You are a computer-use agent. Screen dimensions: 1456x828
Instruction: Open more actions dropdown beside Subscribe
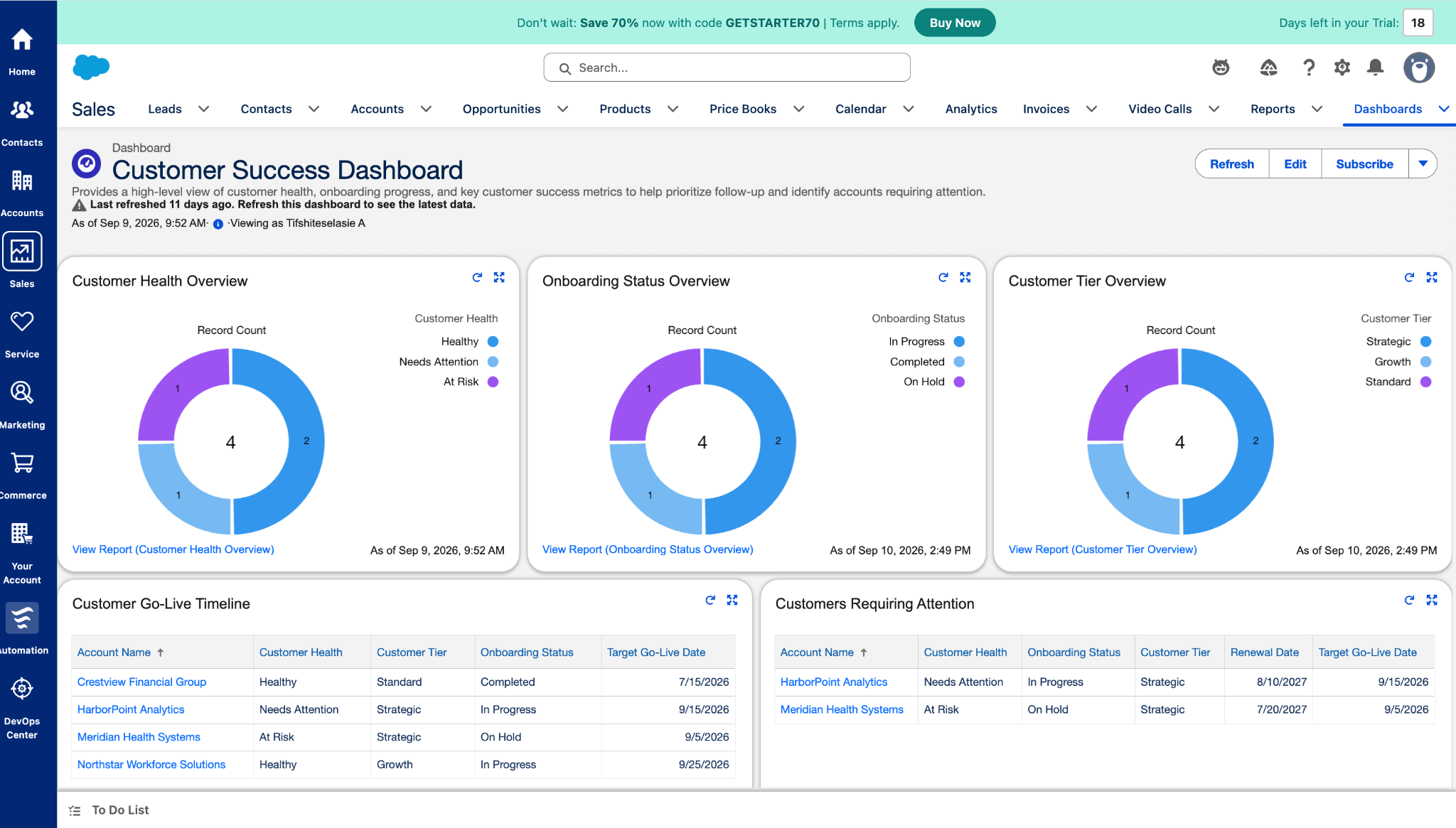[1423, 163]
